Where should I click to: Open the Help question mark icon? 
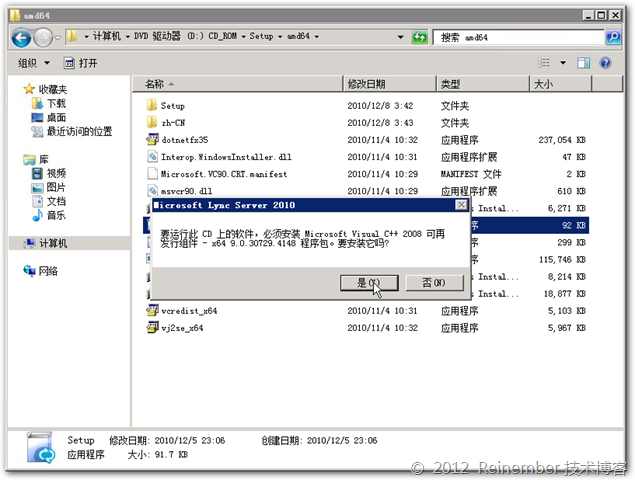(x=605, y=63)
